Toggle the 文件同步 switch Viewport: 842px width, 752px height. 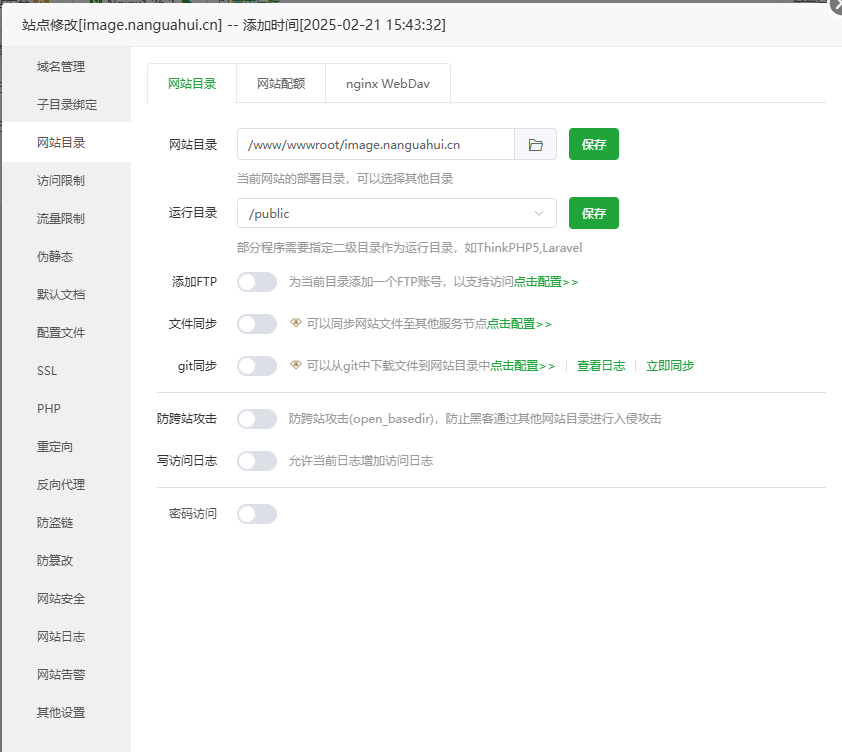pyautogui.click(x=257, y=324)
